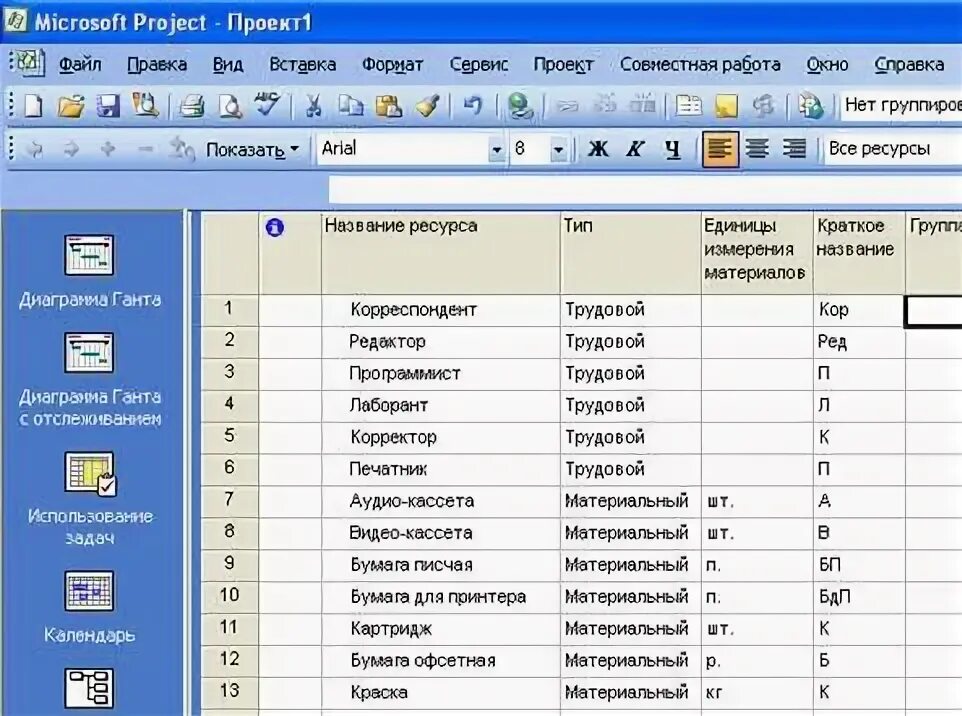Click the New document icon

point(33,106)
